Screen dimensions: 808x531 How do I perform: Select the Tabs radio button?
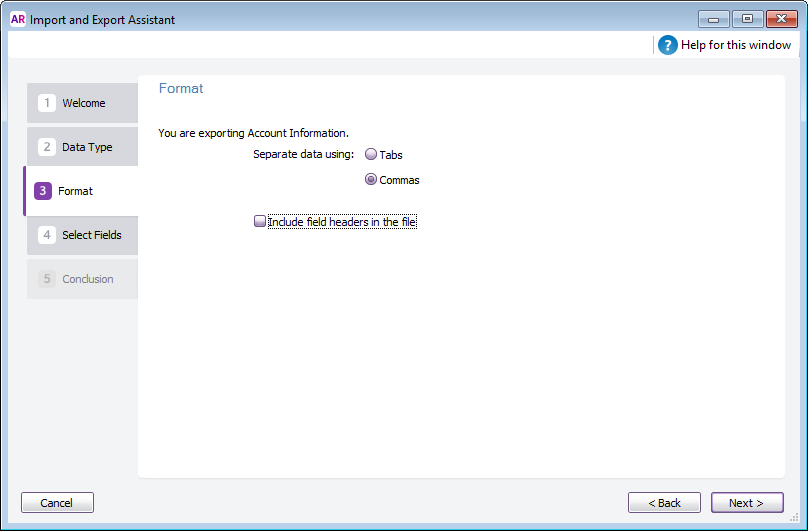point(371,155)
